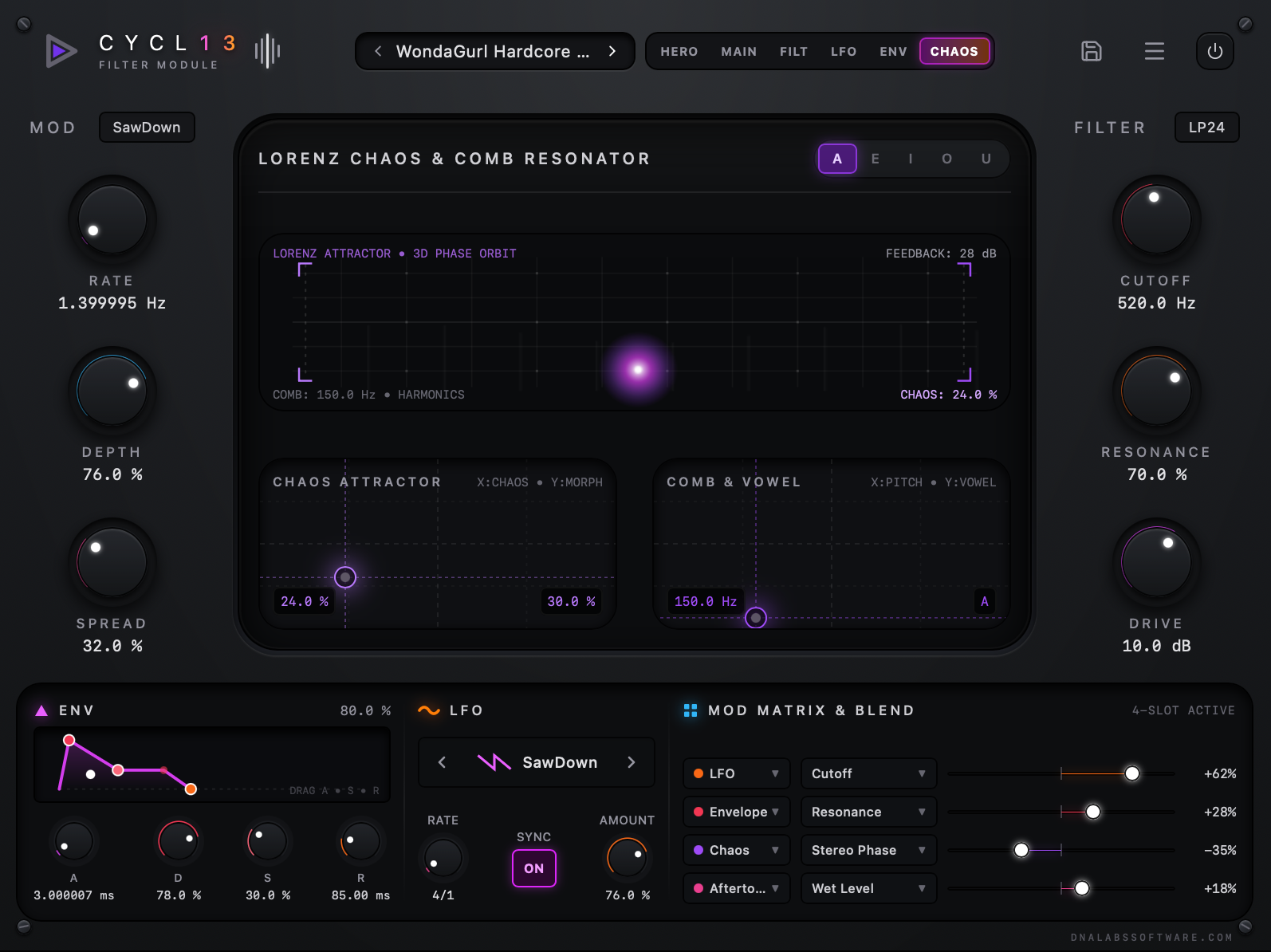The width and height of the screenshot is (1271, 952).
Task: Click the Mod Matrix grid icon
Action: point(691,710)
